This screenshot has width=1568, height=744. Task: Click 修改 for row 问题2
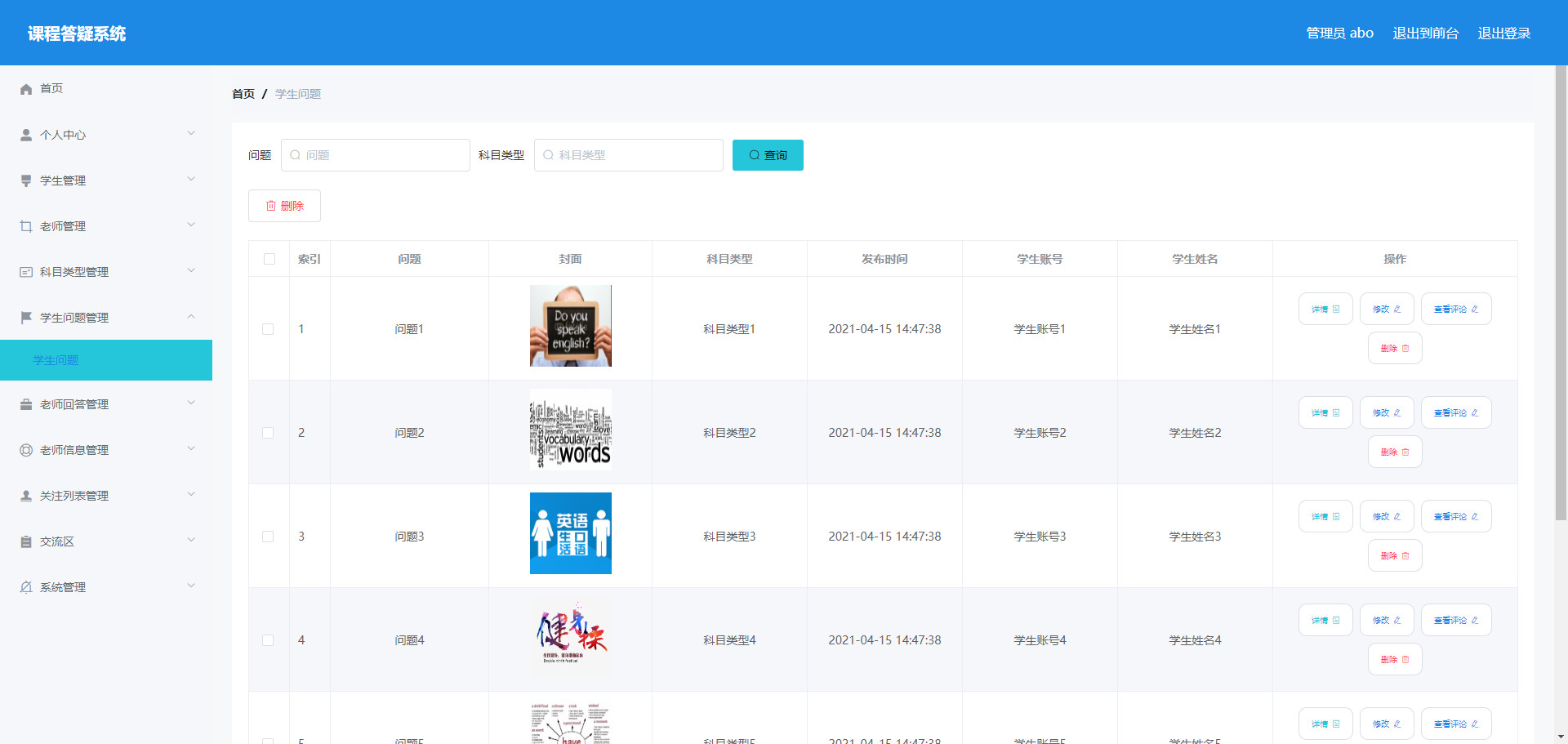(1387, 412)
